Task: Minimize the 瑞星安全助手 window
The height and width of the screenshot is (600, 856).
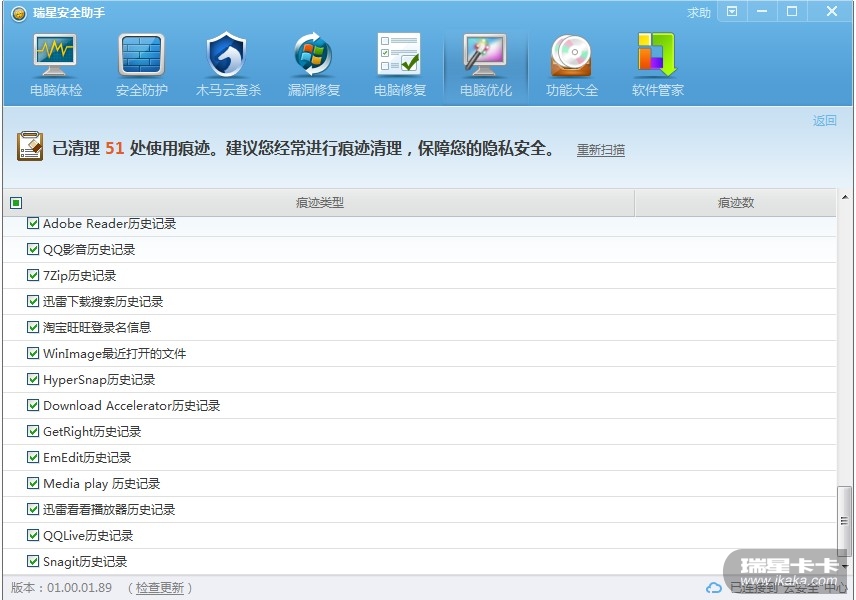Action: click(762, 11)
